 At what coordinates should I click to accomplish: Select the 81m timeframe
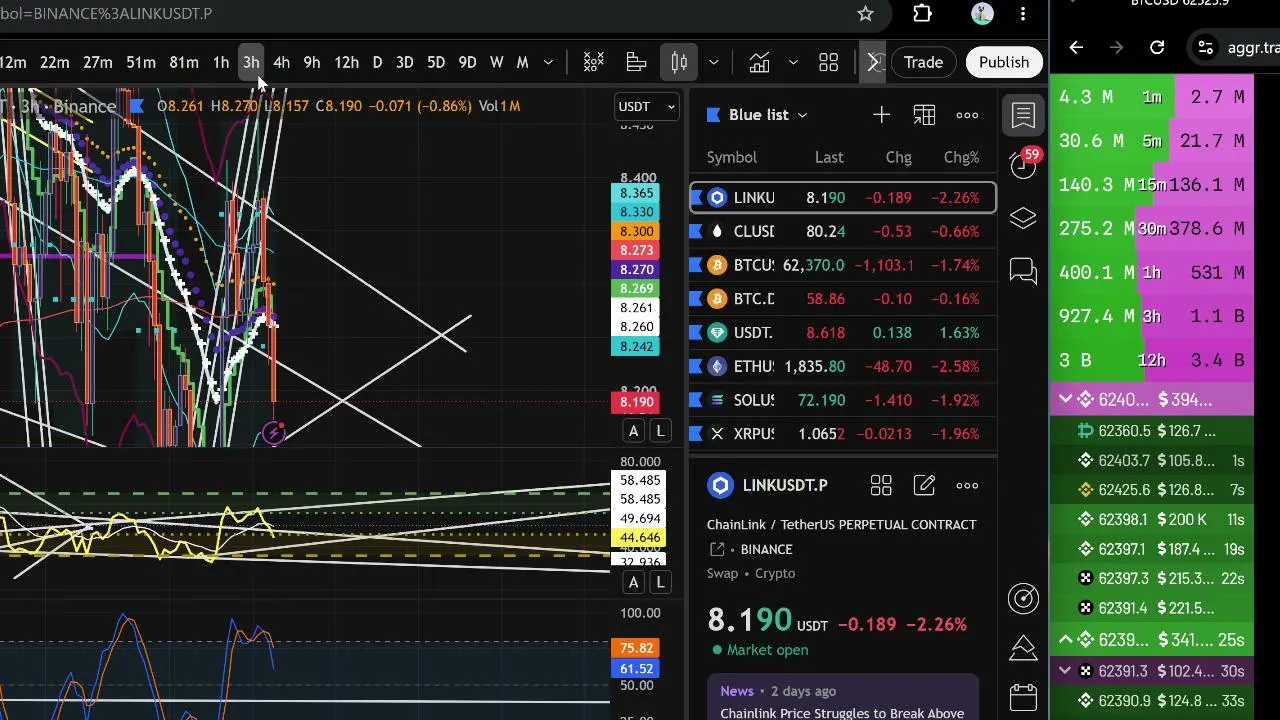tap(183, 63)
